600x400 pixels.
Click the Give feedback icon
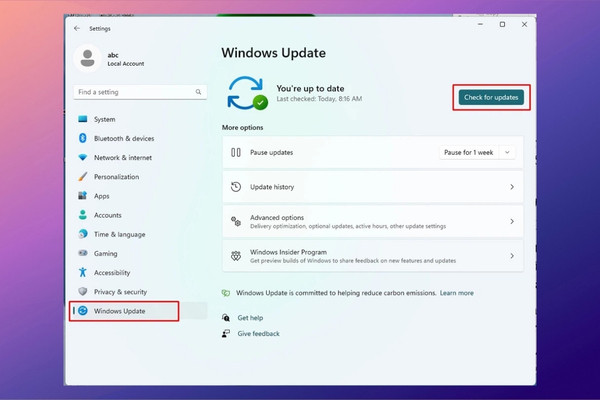(x=226, y=333)
